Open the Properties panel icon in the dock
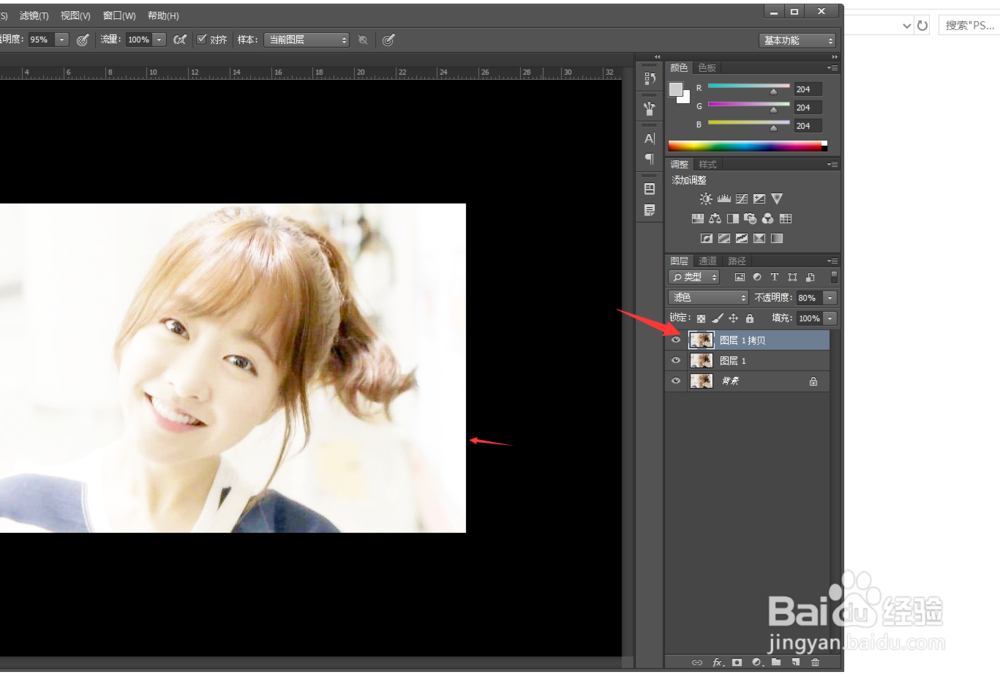 650,189
